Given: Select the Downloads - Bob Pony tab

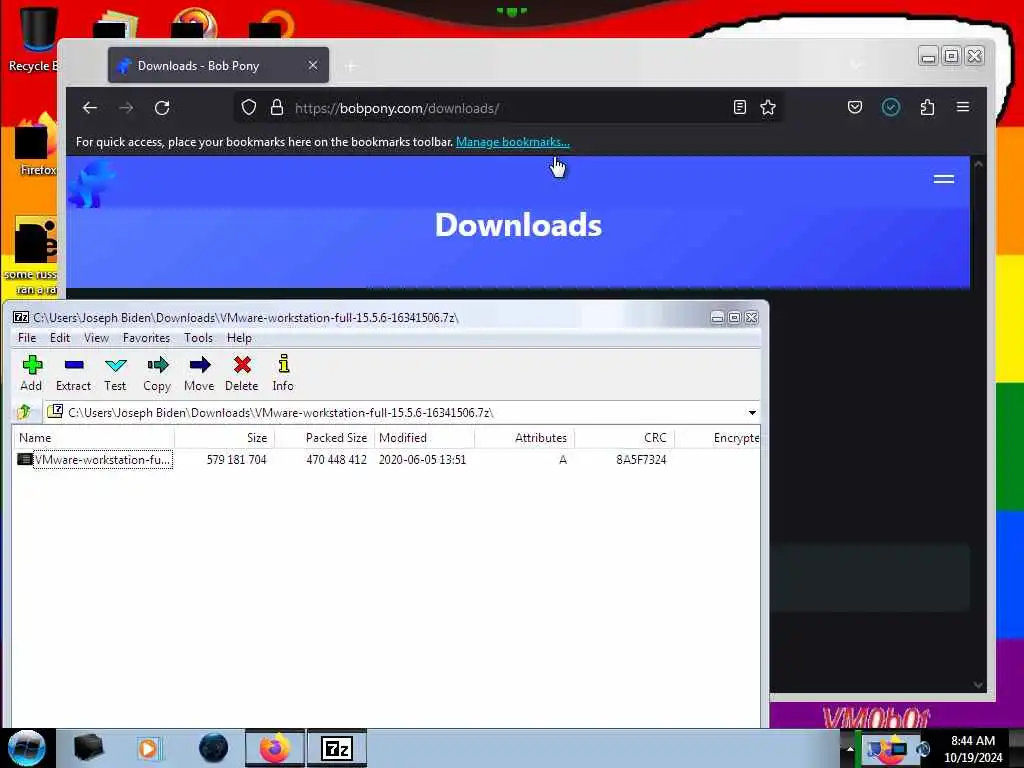Looking at the screenshot, I should coord(218,65).
